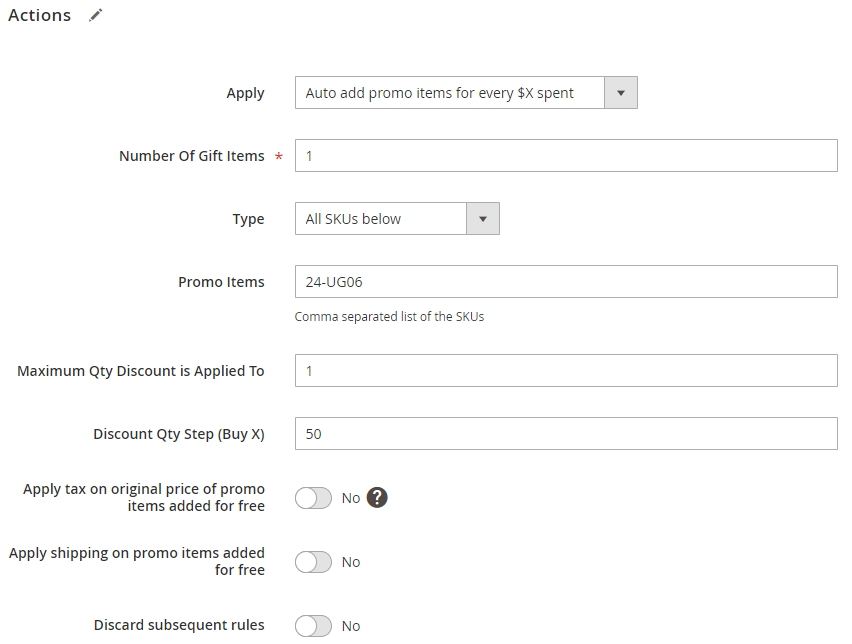852x644 pixels.
Task: Open the Apply dropdown
Action: point(466,93)
